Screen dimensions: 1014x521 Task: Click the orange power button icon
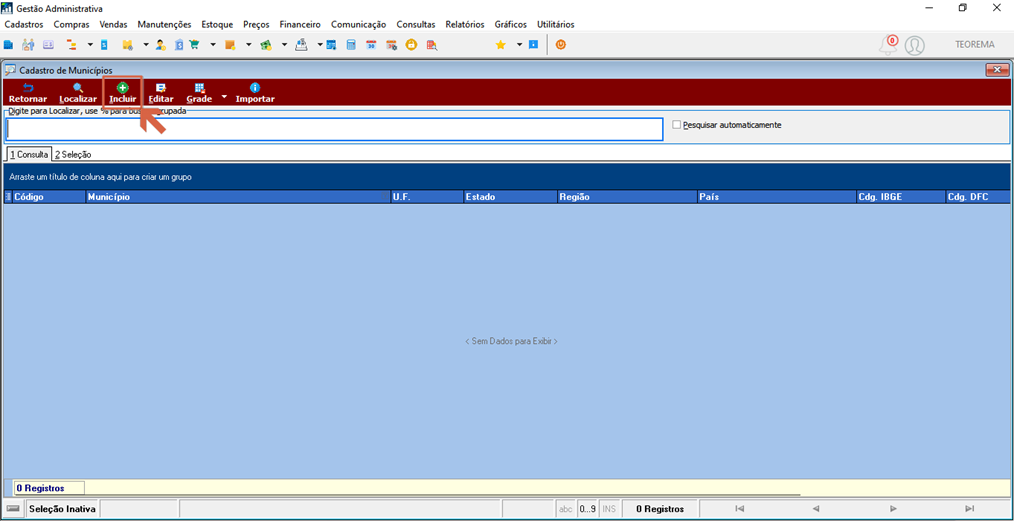click(x=561, y=45)
